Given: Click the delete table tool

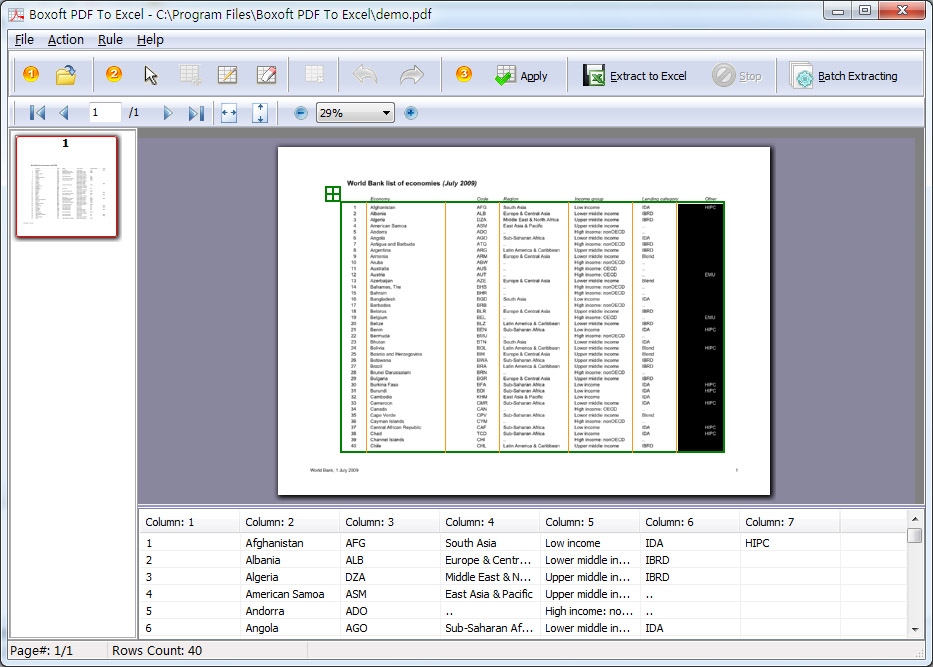Looking at the screenshot, I should [314, 75].
